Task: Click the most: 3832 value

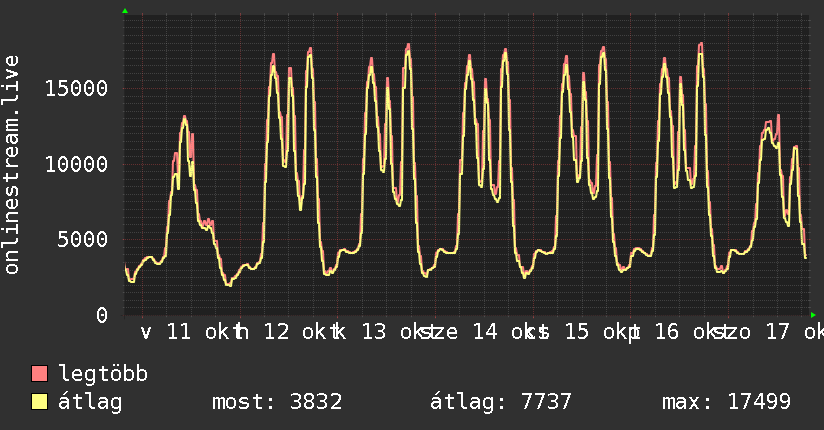Action: (277, 402)
